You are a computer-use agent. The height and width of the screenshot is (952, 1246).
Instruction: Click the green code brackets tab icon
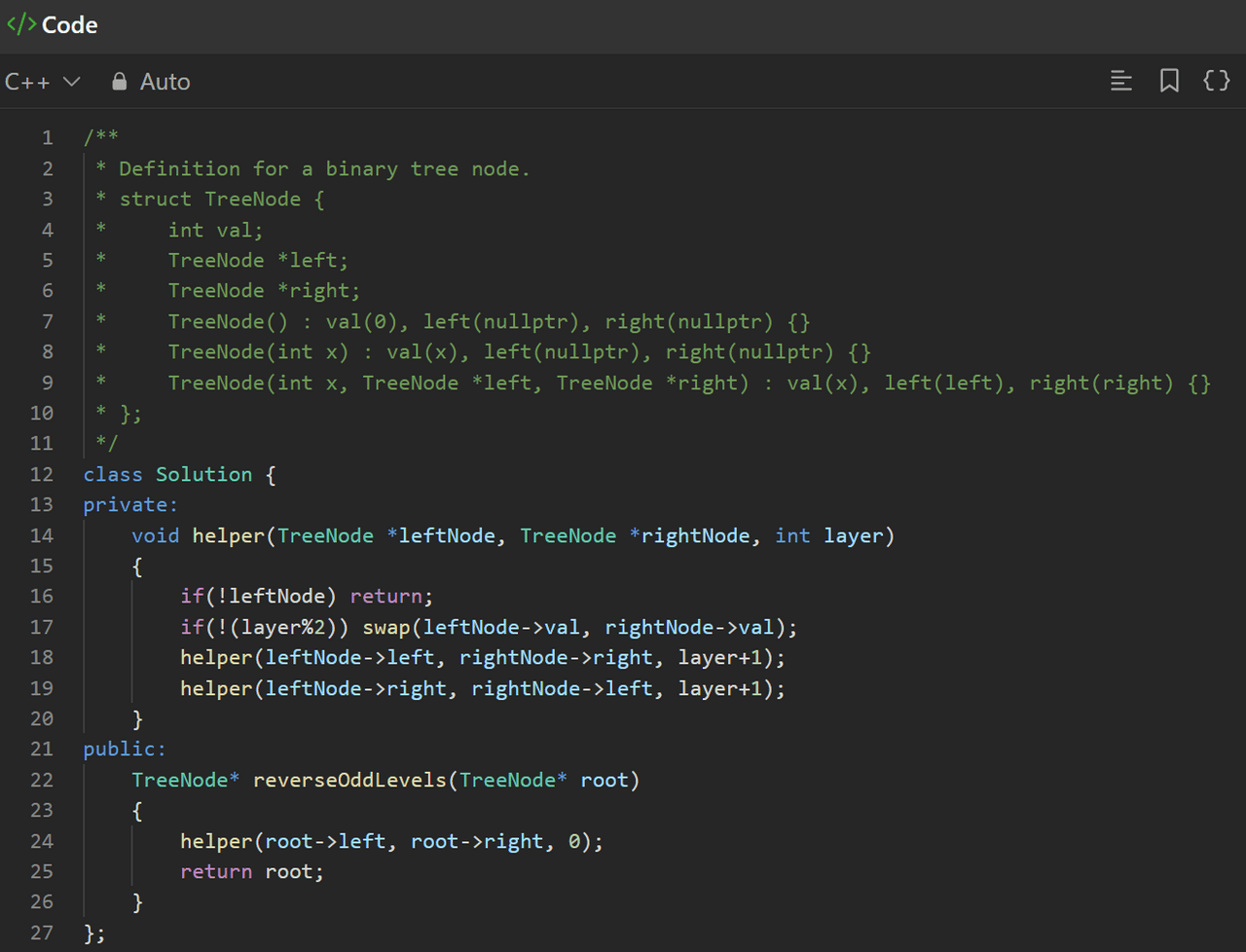click(21, 25)
